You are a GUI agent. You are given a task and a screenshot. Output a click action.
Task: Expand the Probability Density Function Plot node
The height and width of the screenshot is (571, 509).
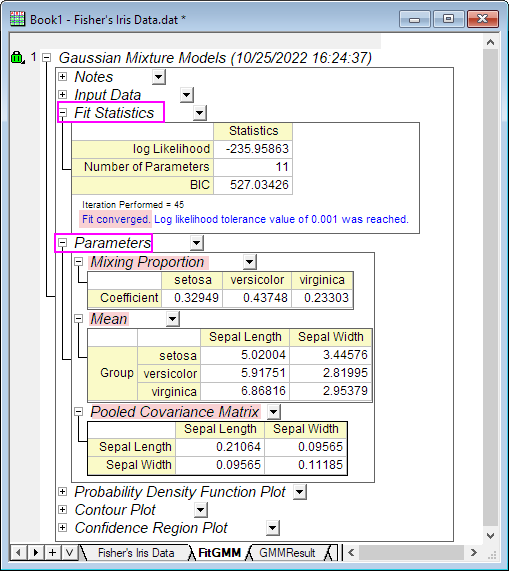point(63,492)
